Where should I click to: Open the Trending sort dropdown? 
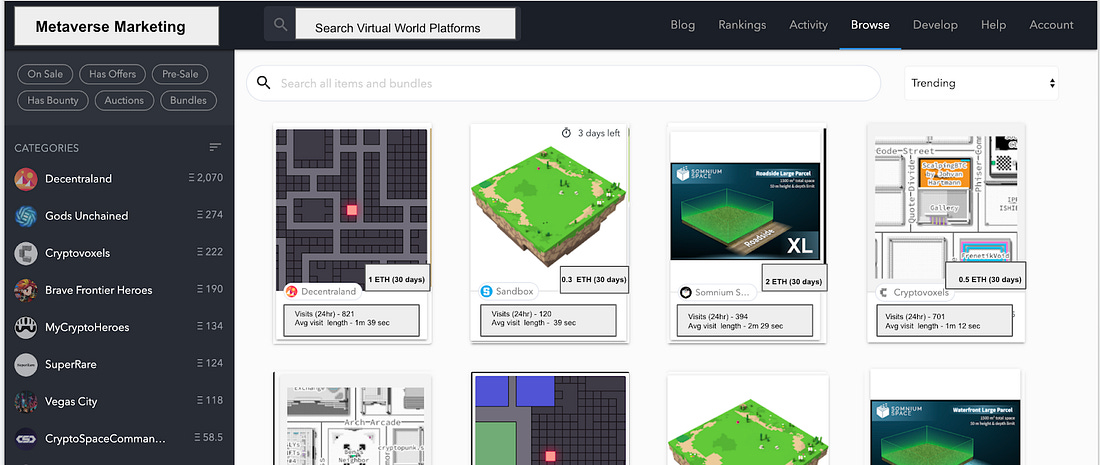point(981,83)
